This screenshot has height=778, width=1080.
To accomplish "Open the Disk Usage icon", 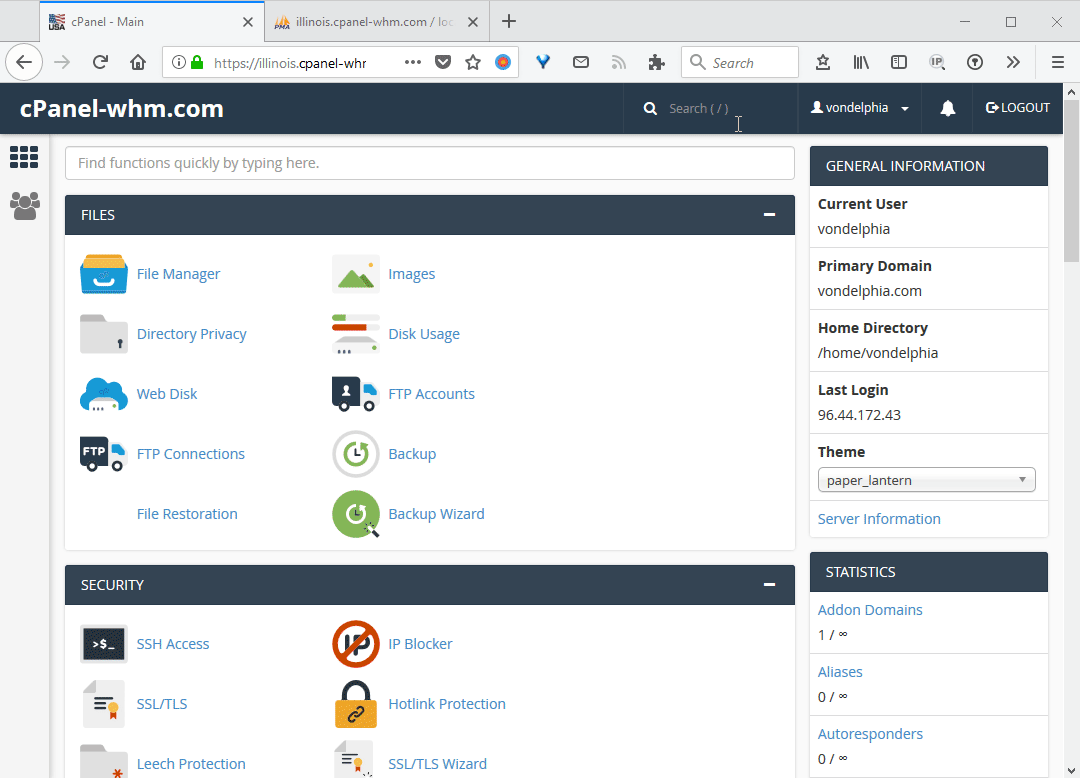I will [x=355, y=334].
